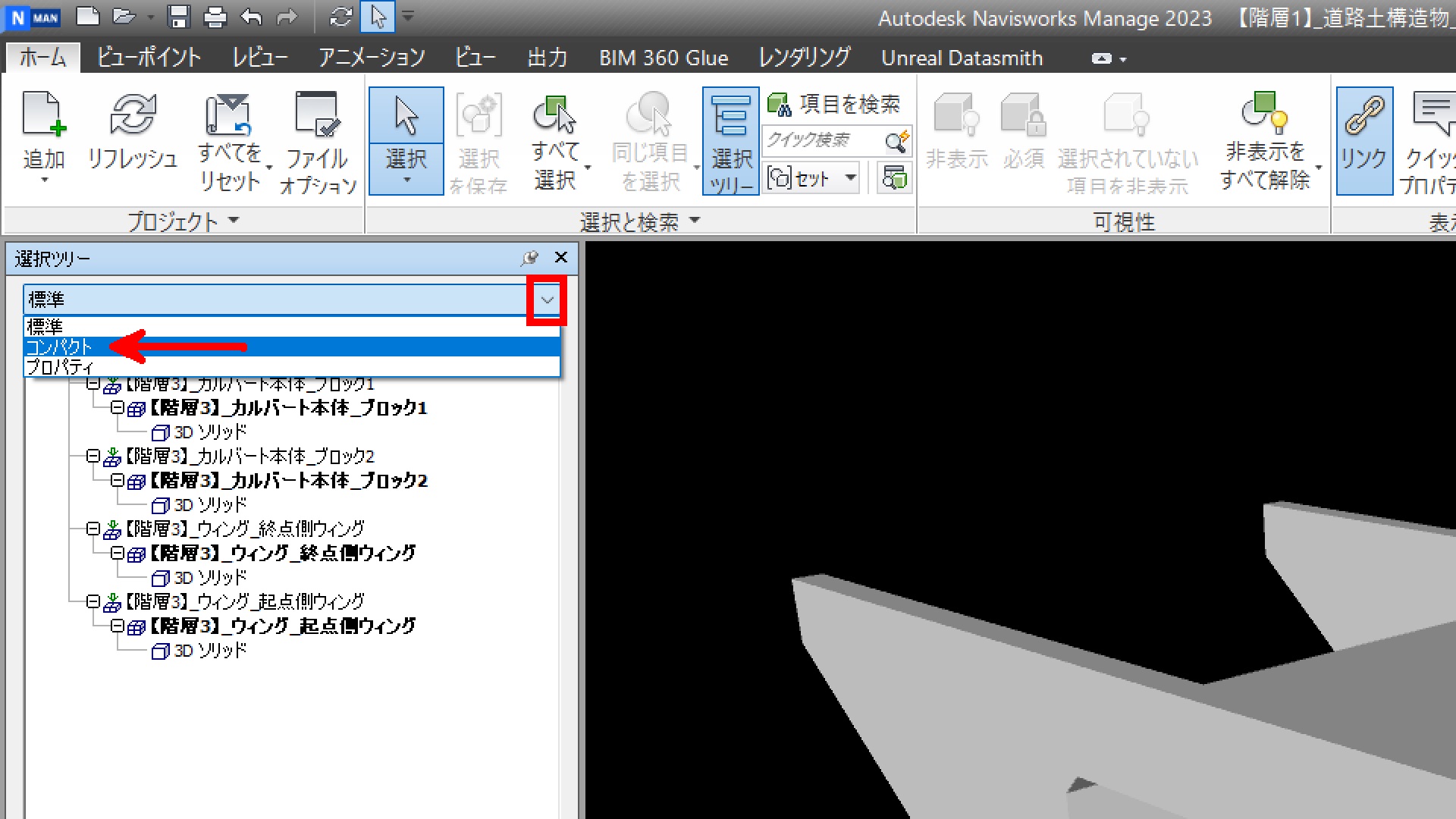1456x819 pixels.
Task: Click the Navisworks application menu button
Action: click(x=33, y=17)
